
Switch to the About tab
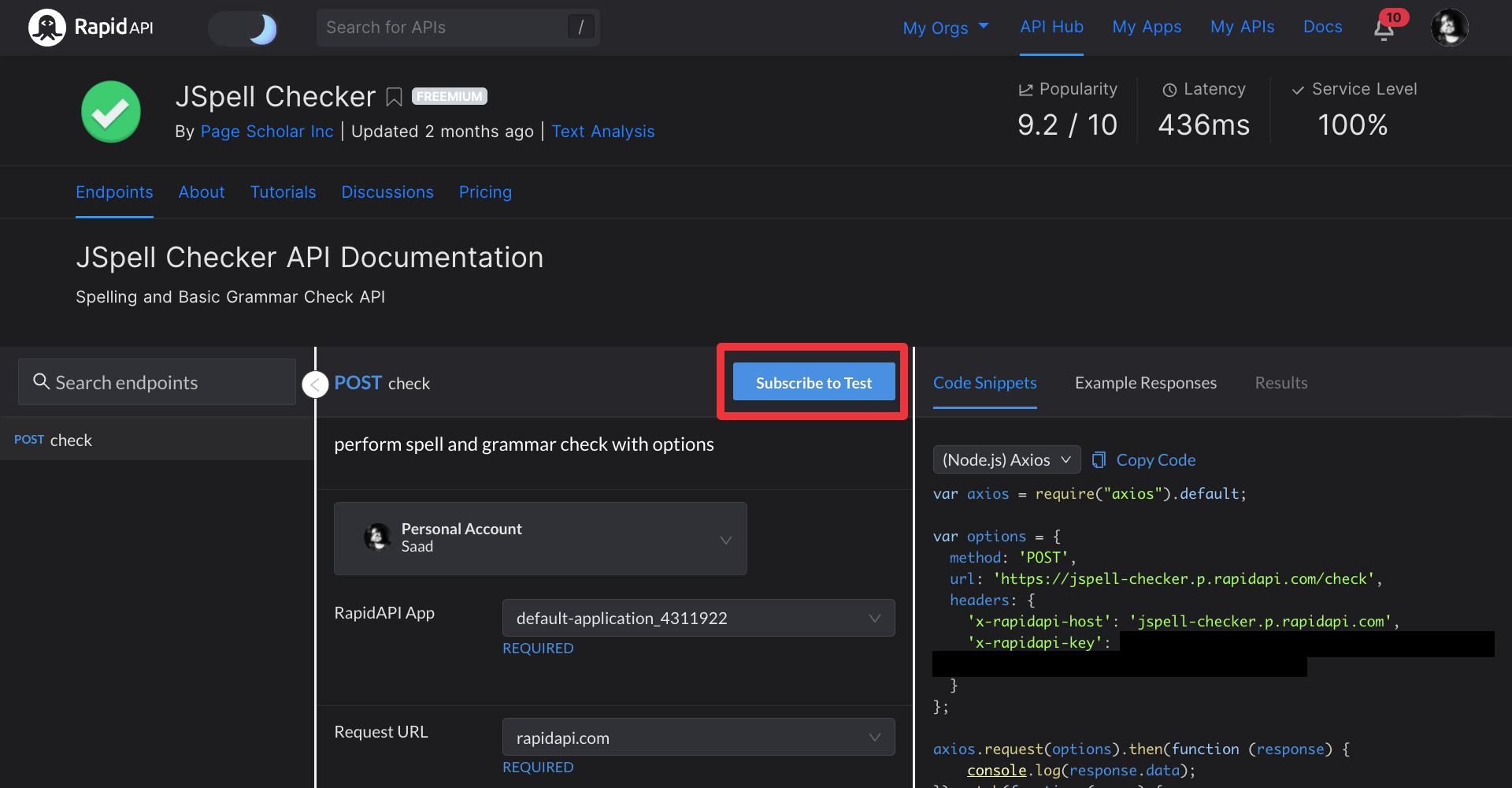[x=202, y=192]
